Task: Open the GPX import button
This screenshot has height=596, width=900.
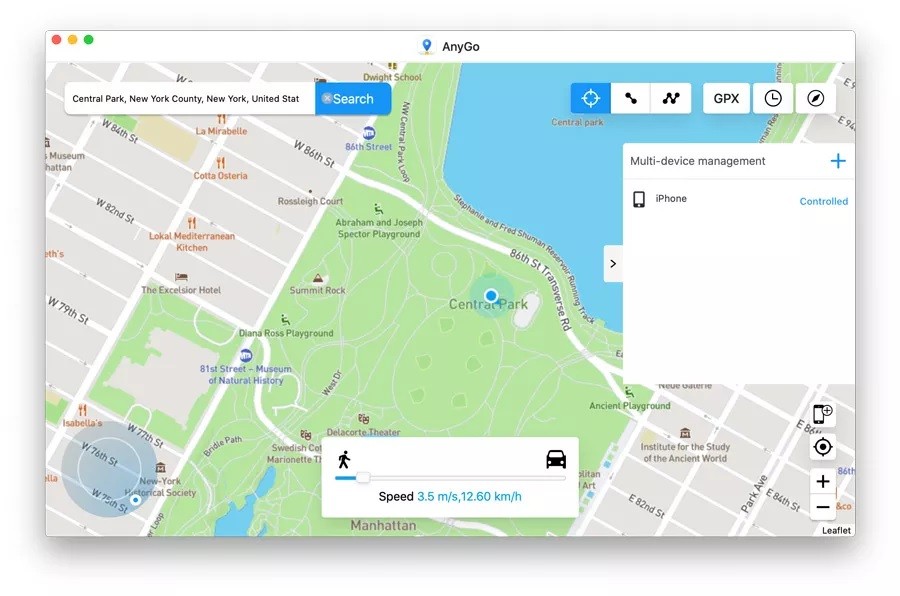Action: (x=726, y=98)
